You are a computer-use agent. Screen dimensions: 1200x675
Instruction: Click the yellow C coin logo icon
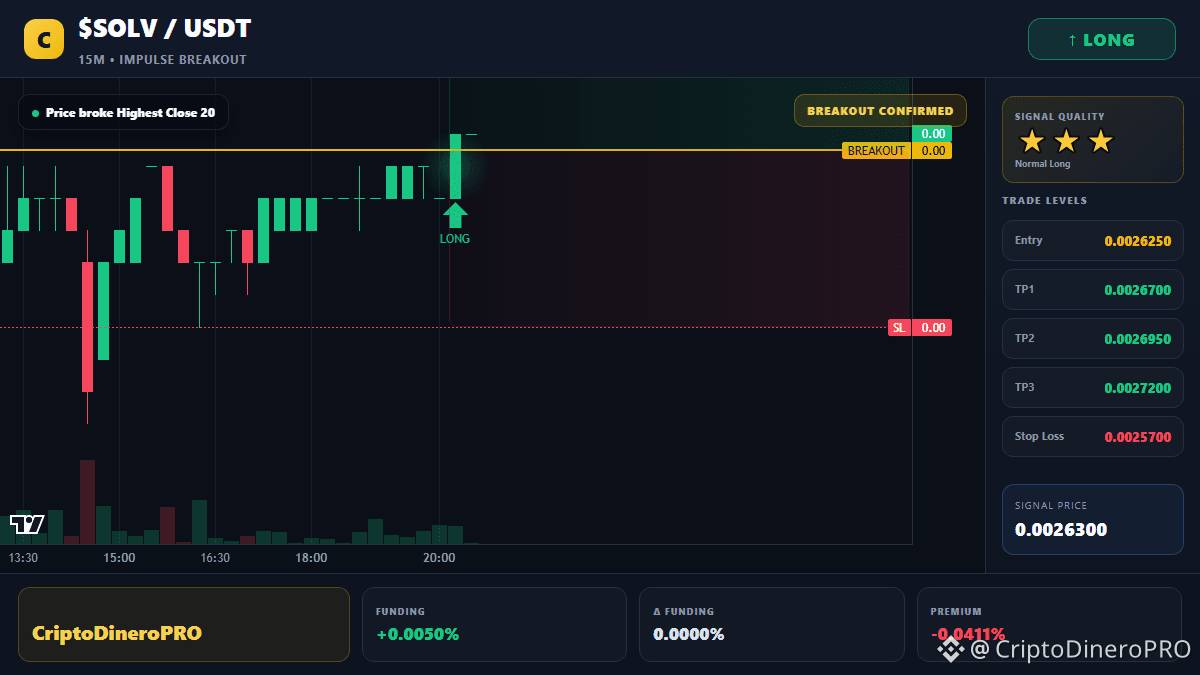click(43, 39)
